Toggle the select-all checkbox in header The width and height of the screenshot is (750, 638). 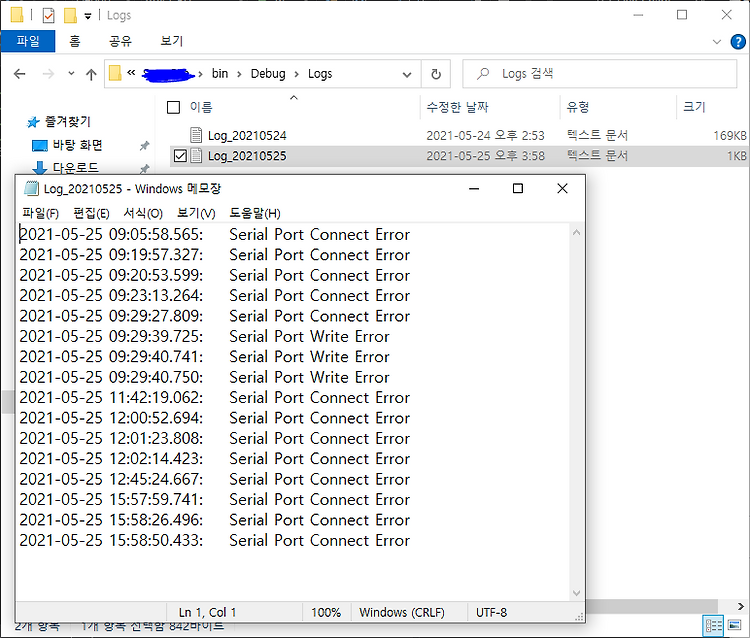pos(173,107)
